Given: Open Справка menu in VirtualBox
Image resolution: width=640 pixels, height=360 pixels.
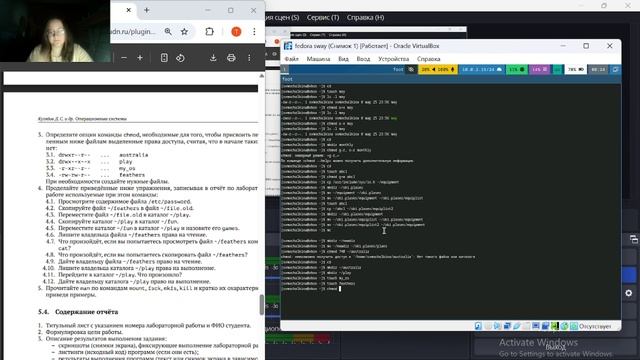Looking at the screenshot, I should (x=429, y=59).
